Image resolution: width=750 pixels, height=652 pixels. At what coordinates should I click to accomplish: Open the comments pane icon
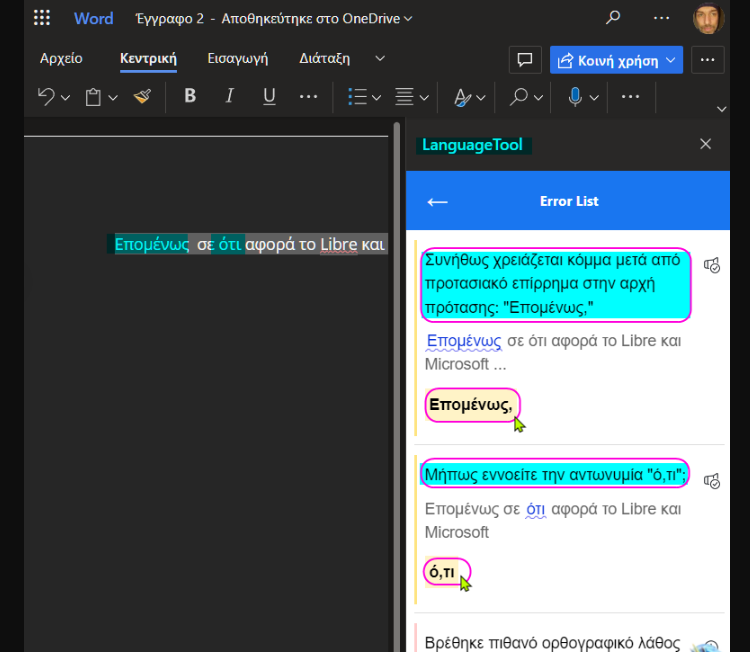(x=525, y=60)
